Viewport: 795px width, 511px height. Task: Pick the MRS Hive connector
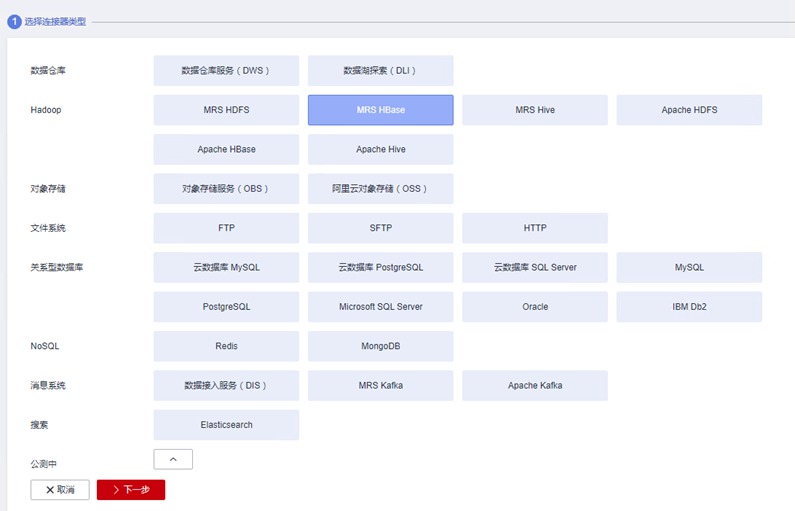click(x=535, y=110)
